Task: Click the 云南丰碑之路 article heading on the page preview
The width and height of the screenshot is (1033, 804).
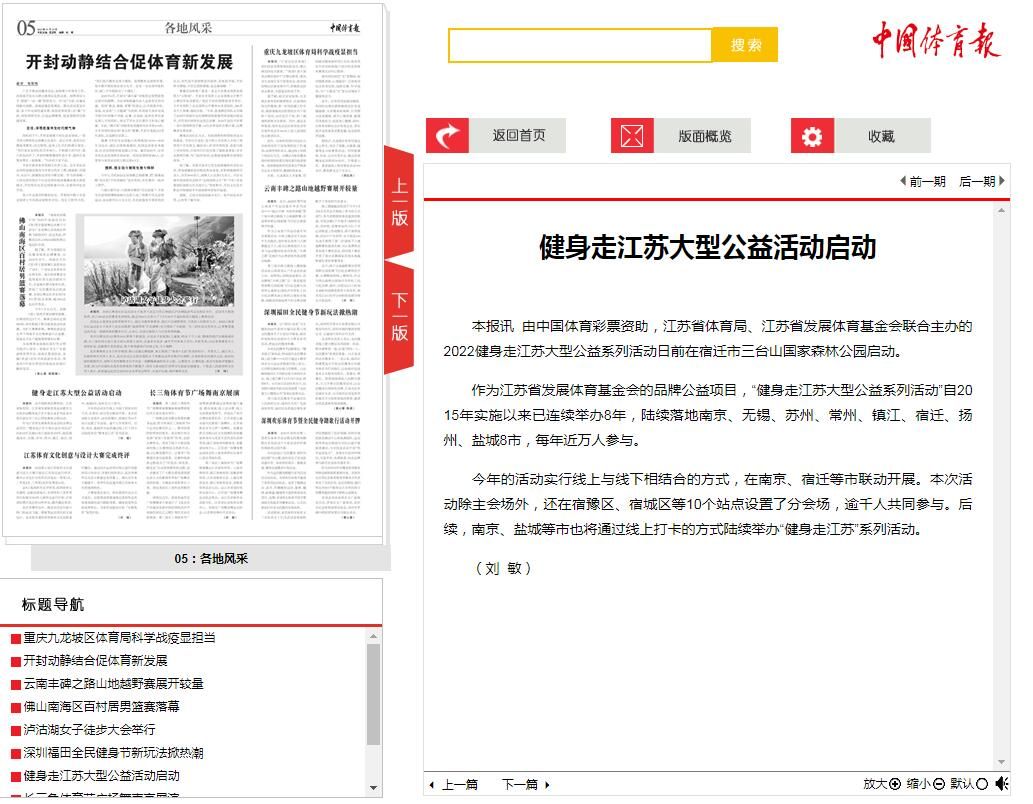Action: point(311,188)
